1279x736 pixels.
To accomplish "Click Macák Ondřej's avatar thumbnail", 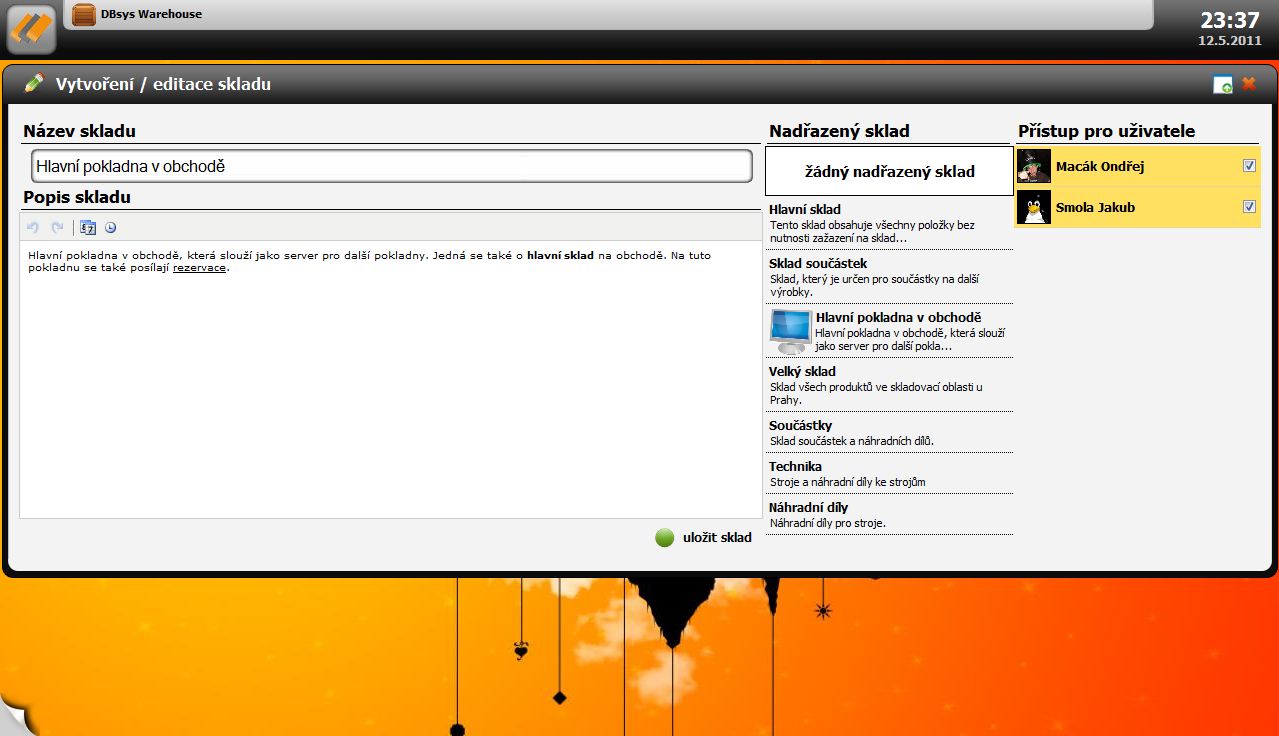I will [x=1034, y=166].
